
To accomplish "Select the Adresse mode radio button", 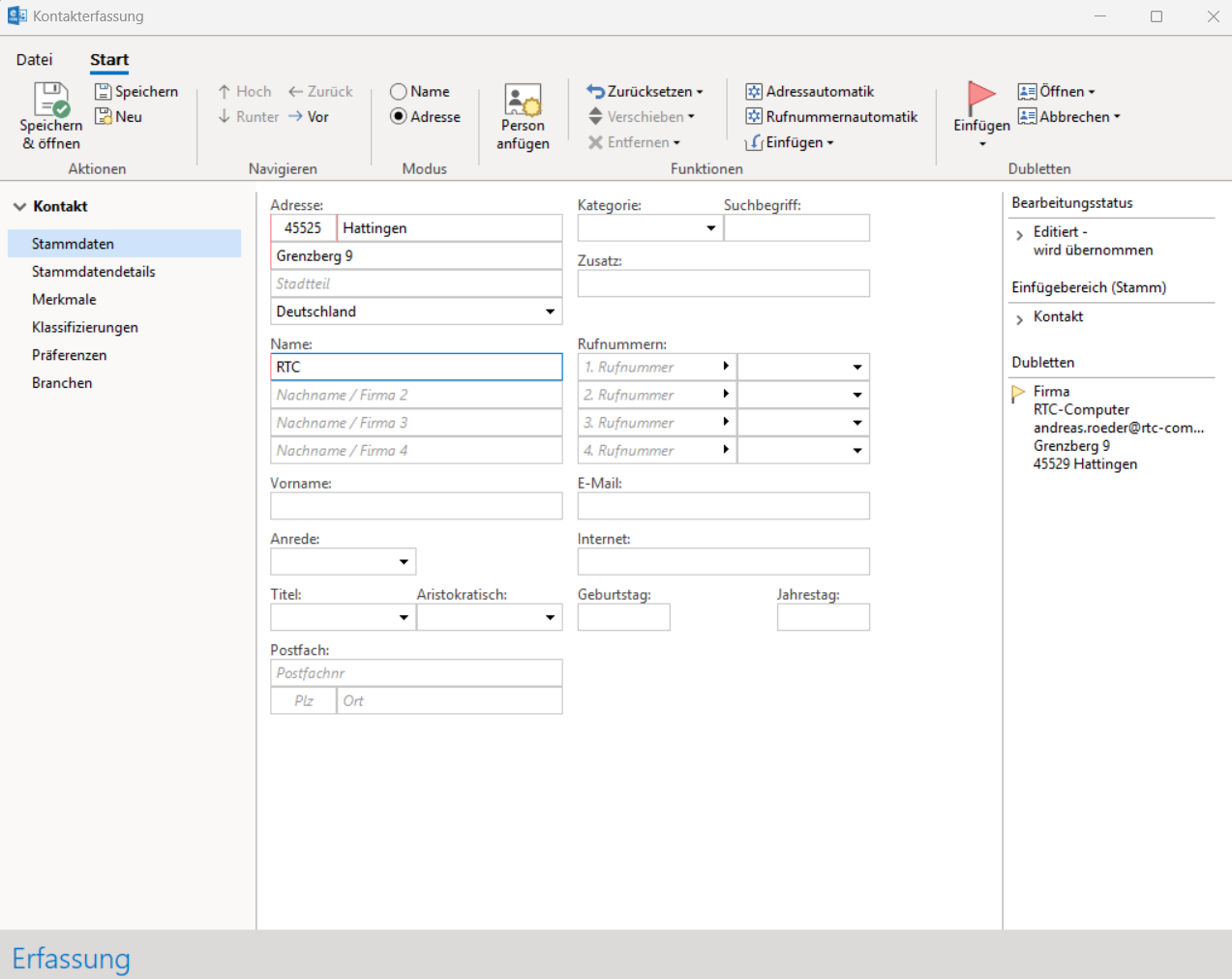I will click(398, 117).
